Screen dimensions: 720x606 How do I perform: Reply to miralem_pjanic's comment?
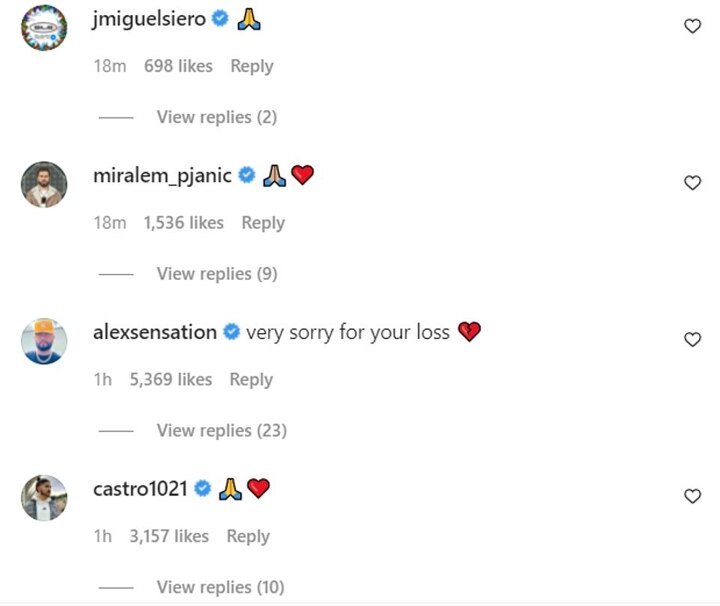point(263,223)
